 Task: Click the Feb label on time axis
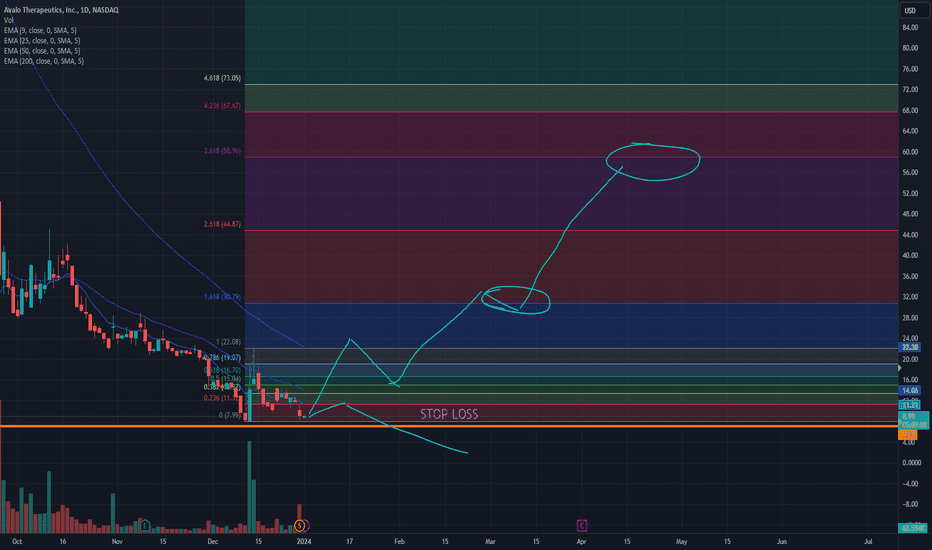point(399,542)
